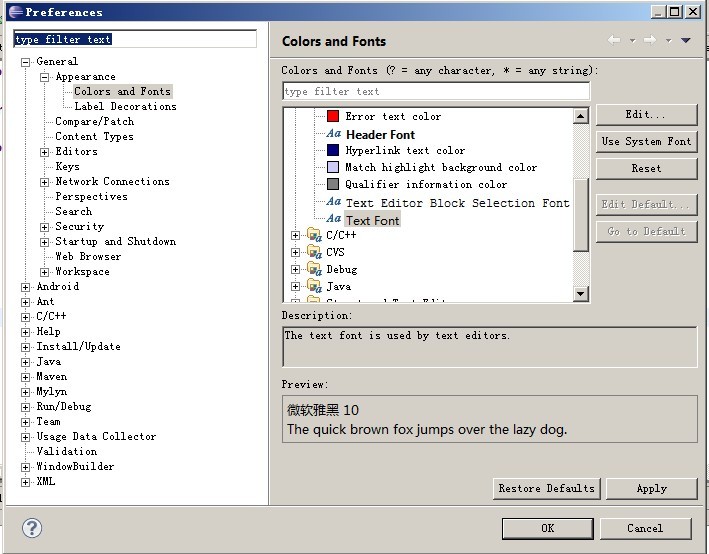The height and width of the screenshot is (554, 709).
Task: Select Match highlight background color entry
Action: click(x=441, y=167)
